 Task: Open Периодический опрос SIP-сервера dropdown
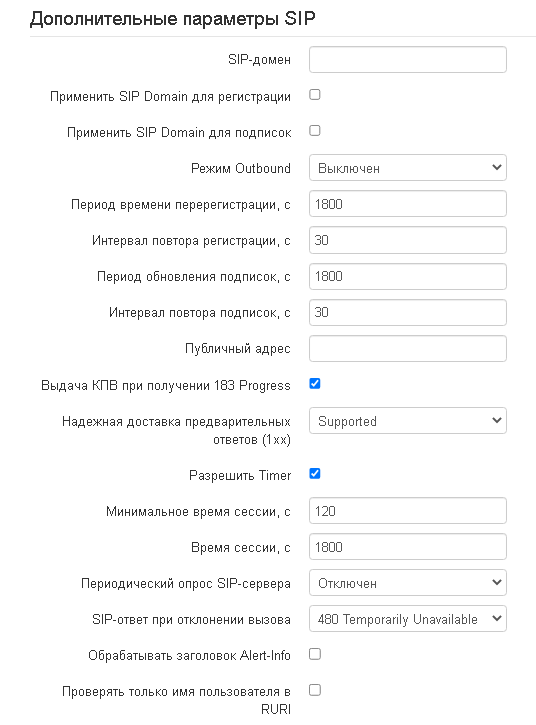[x=407, y=583]
